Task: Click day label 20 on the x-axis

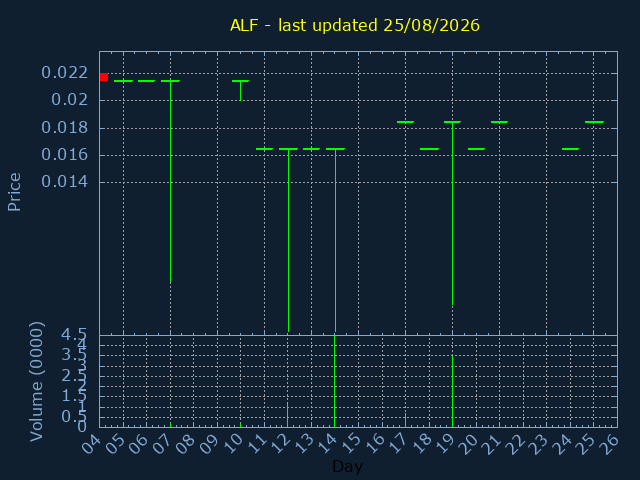Action: pyautogui.click(x=468, y=444)
